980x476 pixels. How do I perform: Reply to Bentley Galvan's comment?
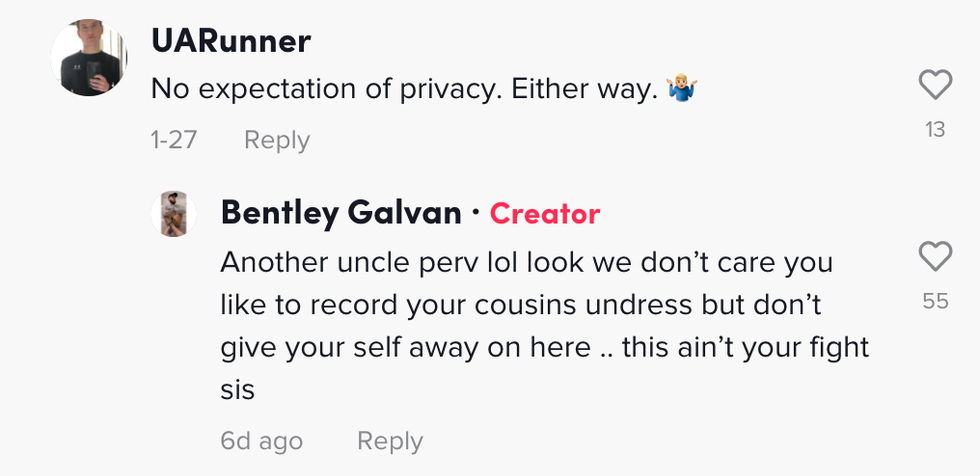[x=390, y=441]
